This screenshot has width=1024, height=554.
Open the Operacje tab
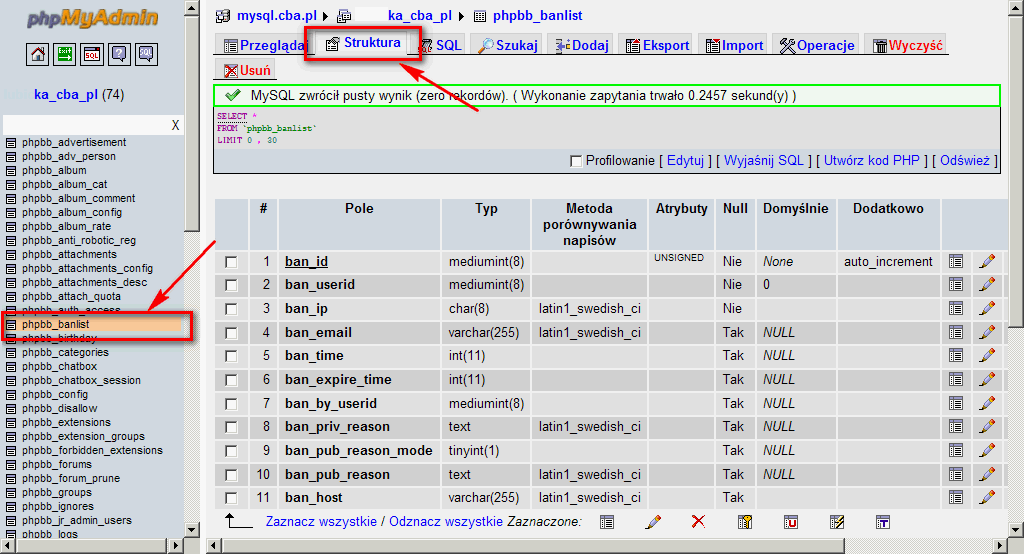817,45
